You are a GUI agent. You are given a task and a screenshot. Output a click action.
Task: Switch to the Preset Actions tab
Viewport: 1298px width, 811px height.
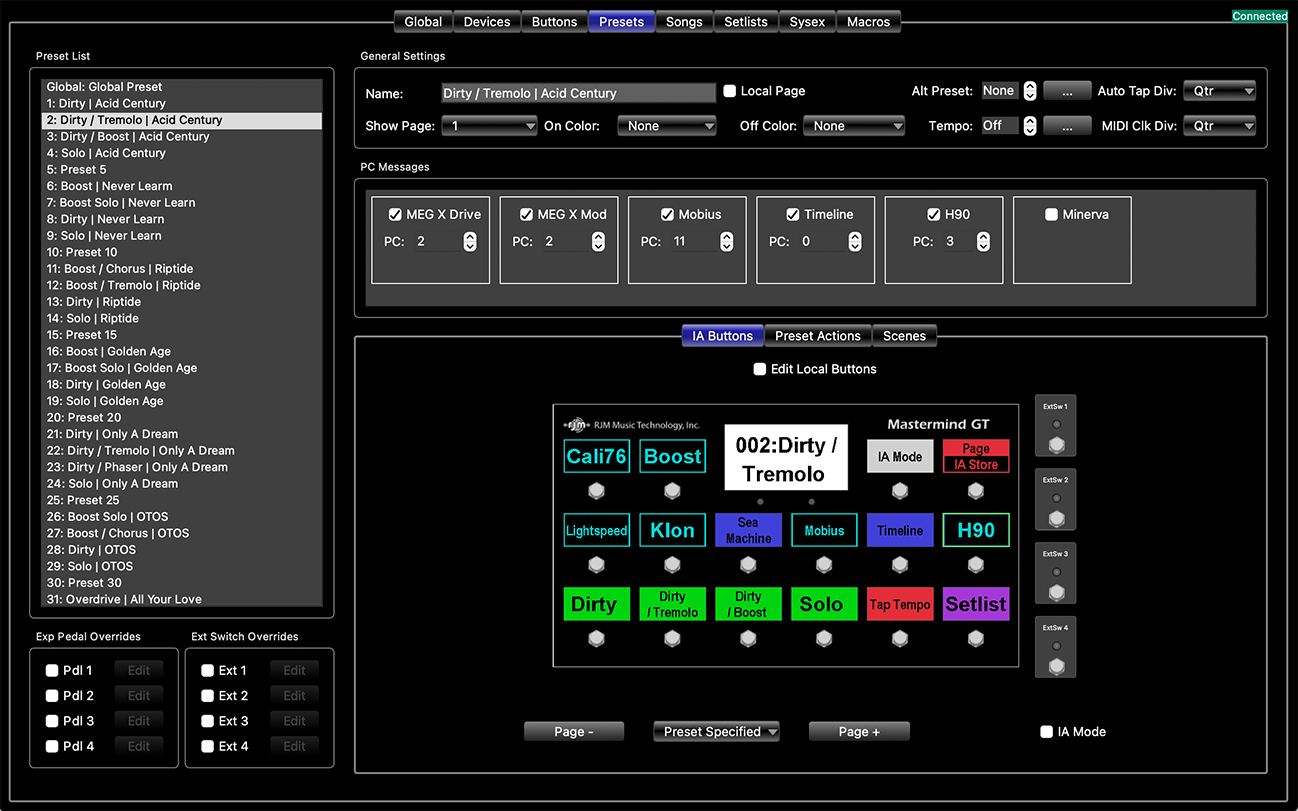(818, 336)
